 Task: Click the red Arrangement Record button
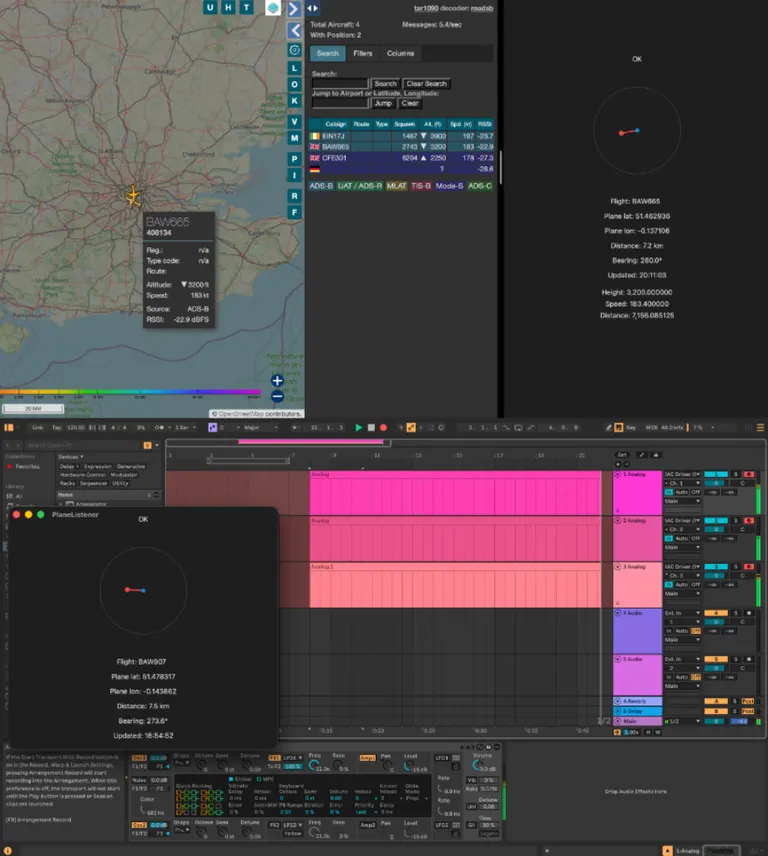pyautogui.click(x=383, y=427)
